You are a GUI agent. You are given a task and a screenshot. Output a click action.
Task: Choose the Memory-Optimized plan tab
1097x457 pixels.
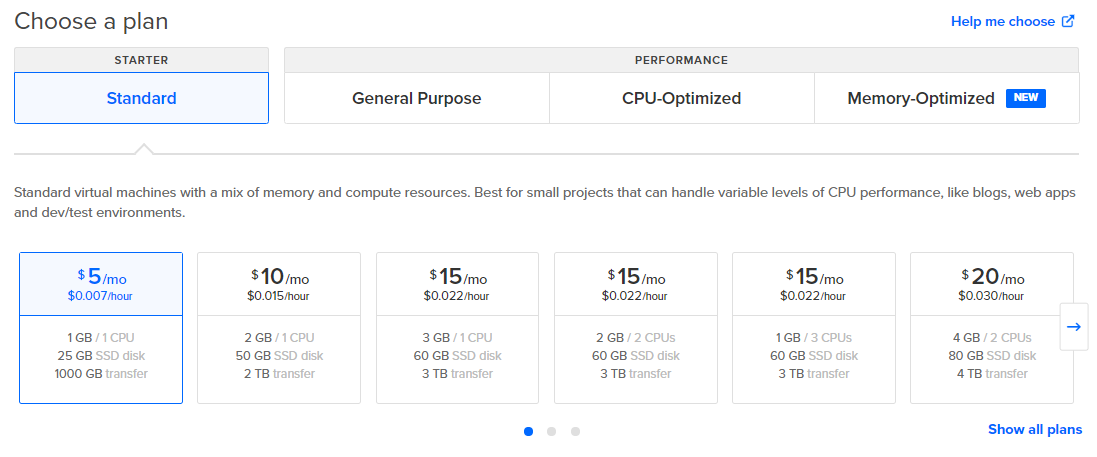tap(920, 98)
